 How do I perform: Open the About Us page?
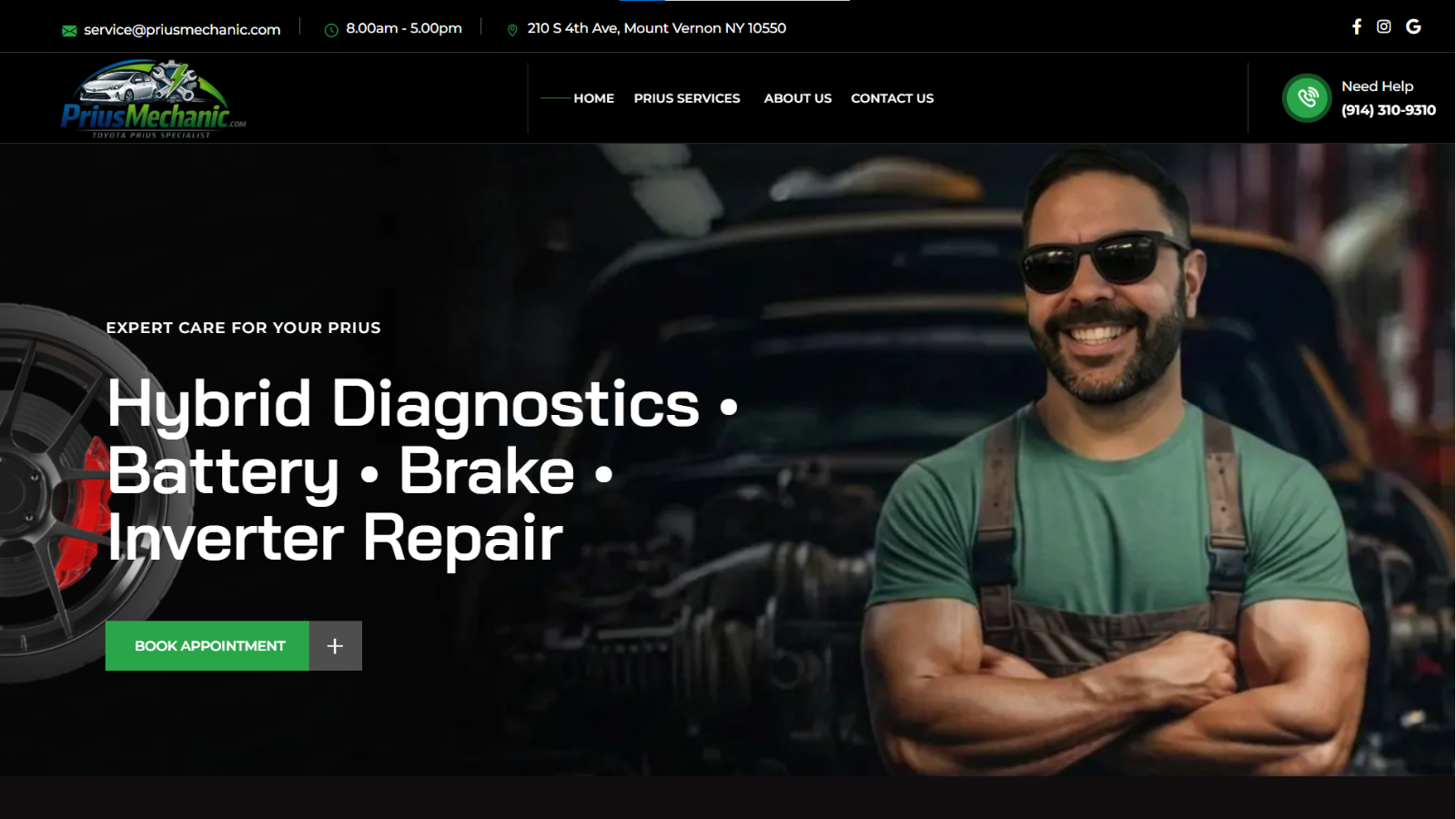pos(797,98)
